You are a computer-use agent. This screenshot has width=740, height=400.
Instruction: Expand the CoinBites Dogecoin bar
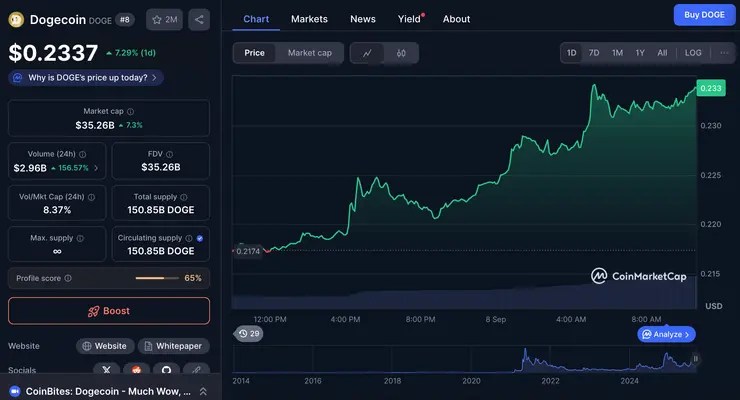(x=203, y=391)
